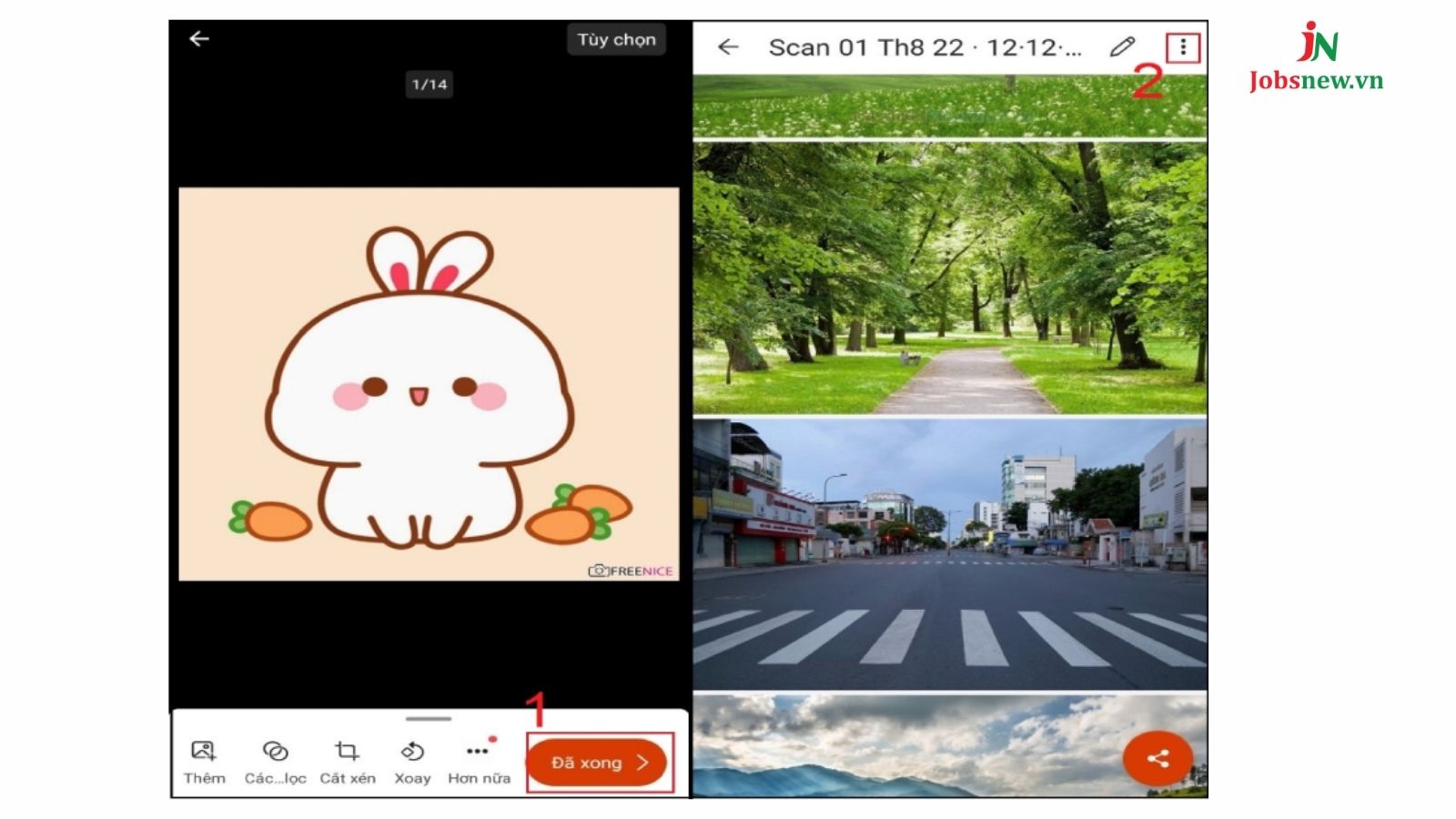Open the three-dot overflow menu
This screenshot has width=1456, height=819.
pyautogui.click(x=1182, y=47)
